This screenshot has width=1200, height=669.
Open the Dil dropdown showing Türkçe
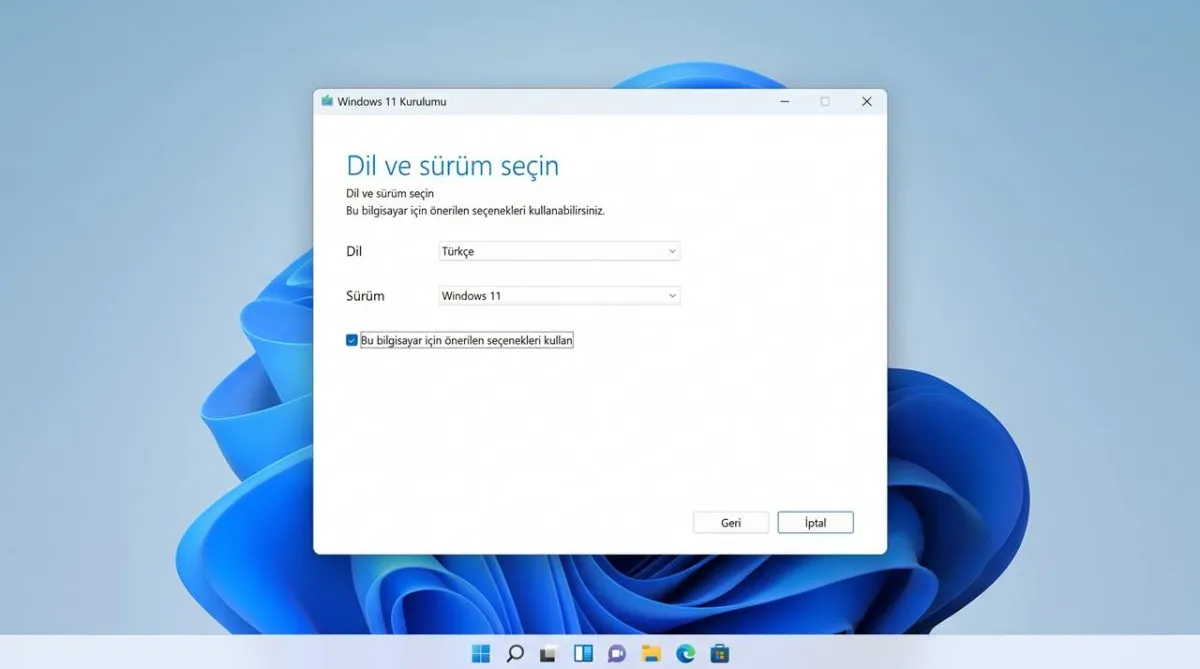coord(560,251)
